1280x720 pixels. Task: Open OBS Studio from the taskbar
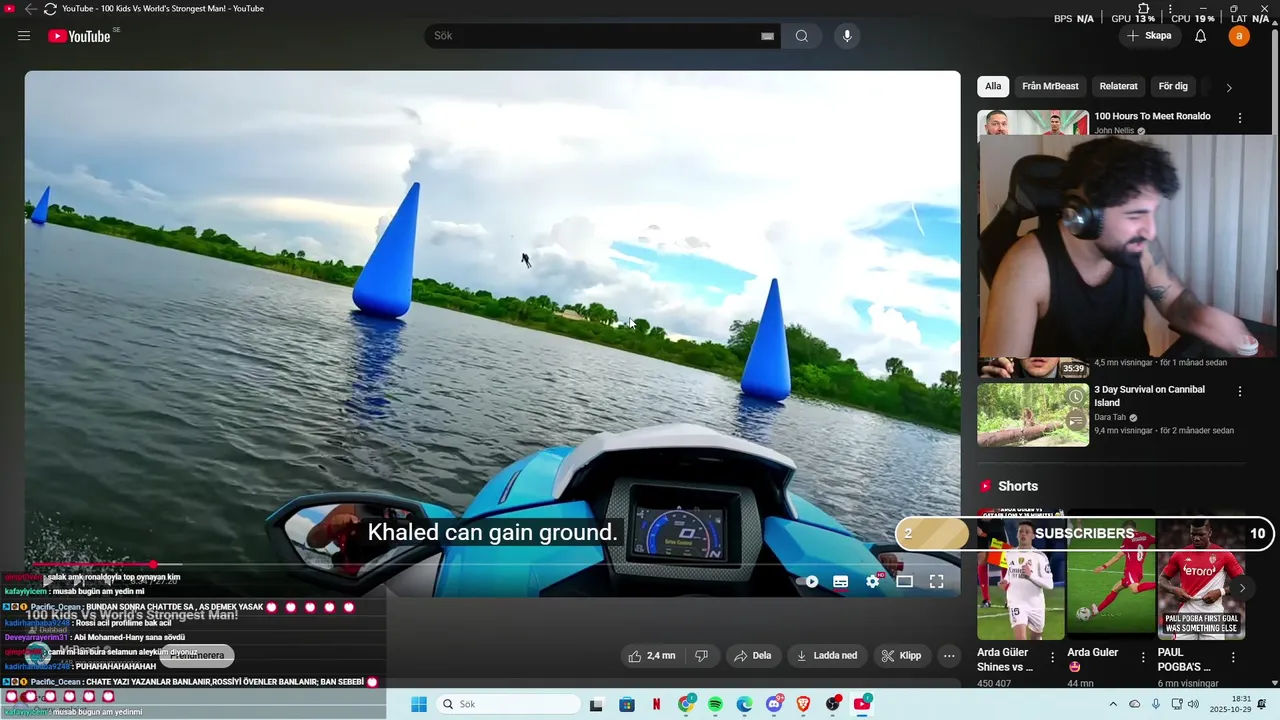click(834, 704)
